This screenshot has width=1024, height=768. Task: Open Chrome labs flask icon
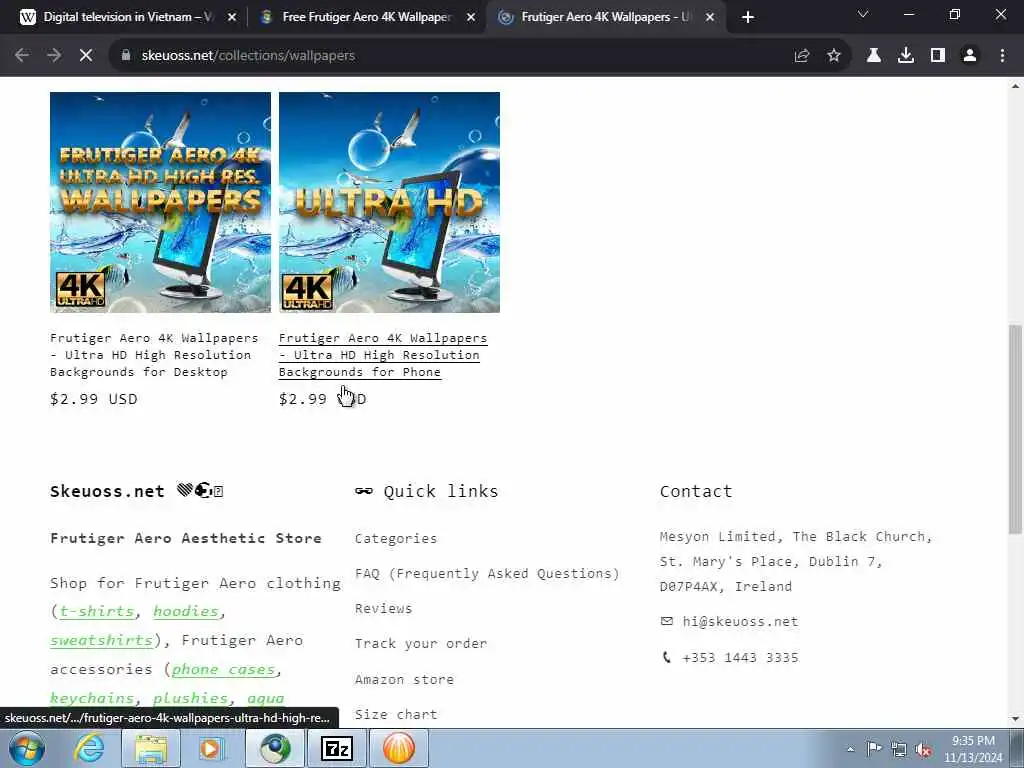click(x=874, y=56)
